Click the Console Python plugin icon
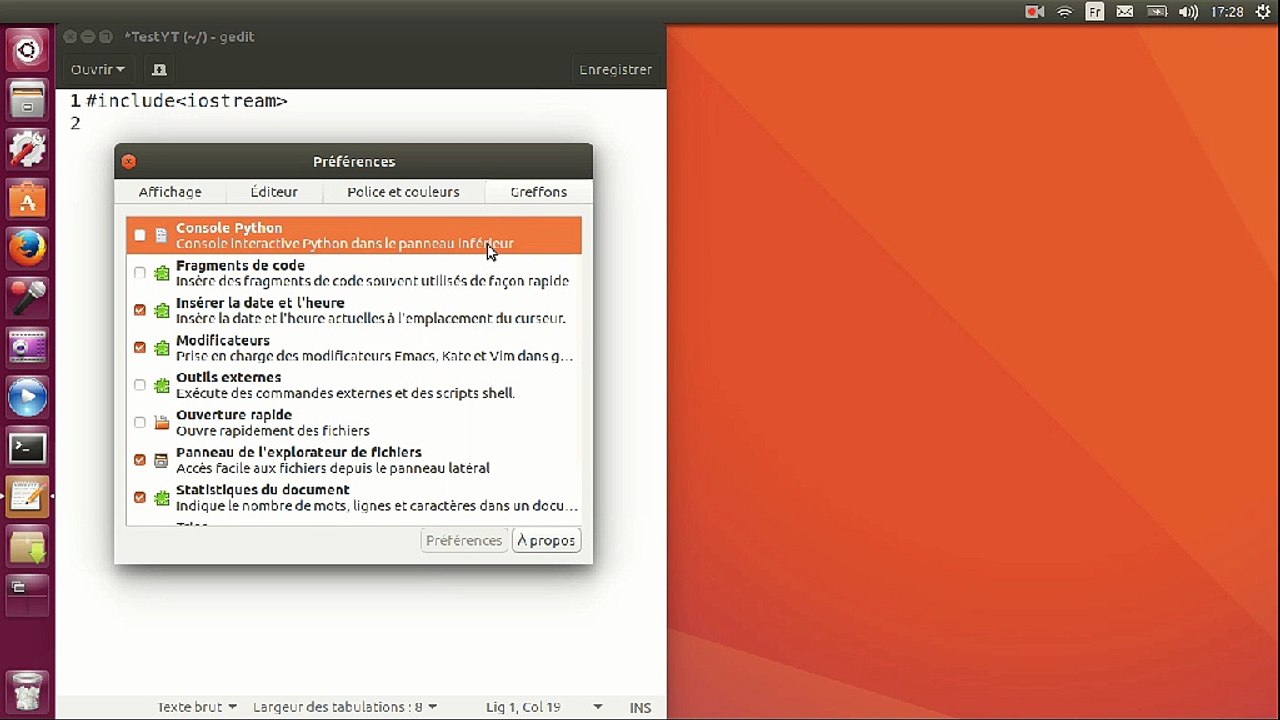The width and height of the screenshot is (1280, 720). click(161, 236)
